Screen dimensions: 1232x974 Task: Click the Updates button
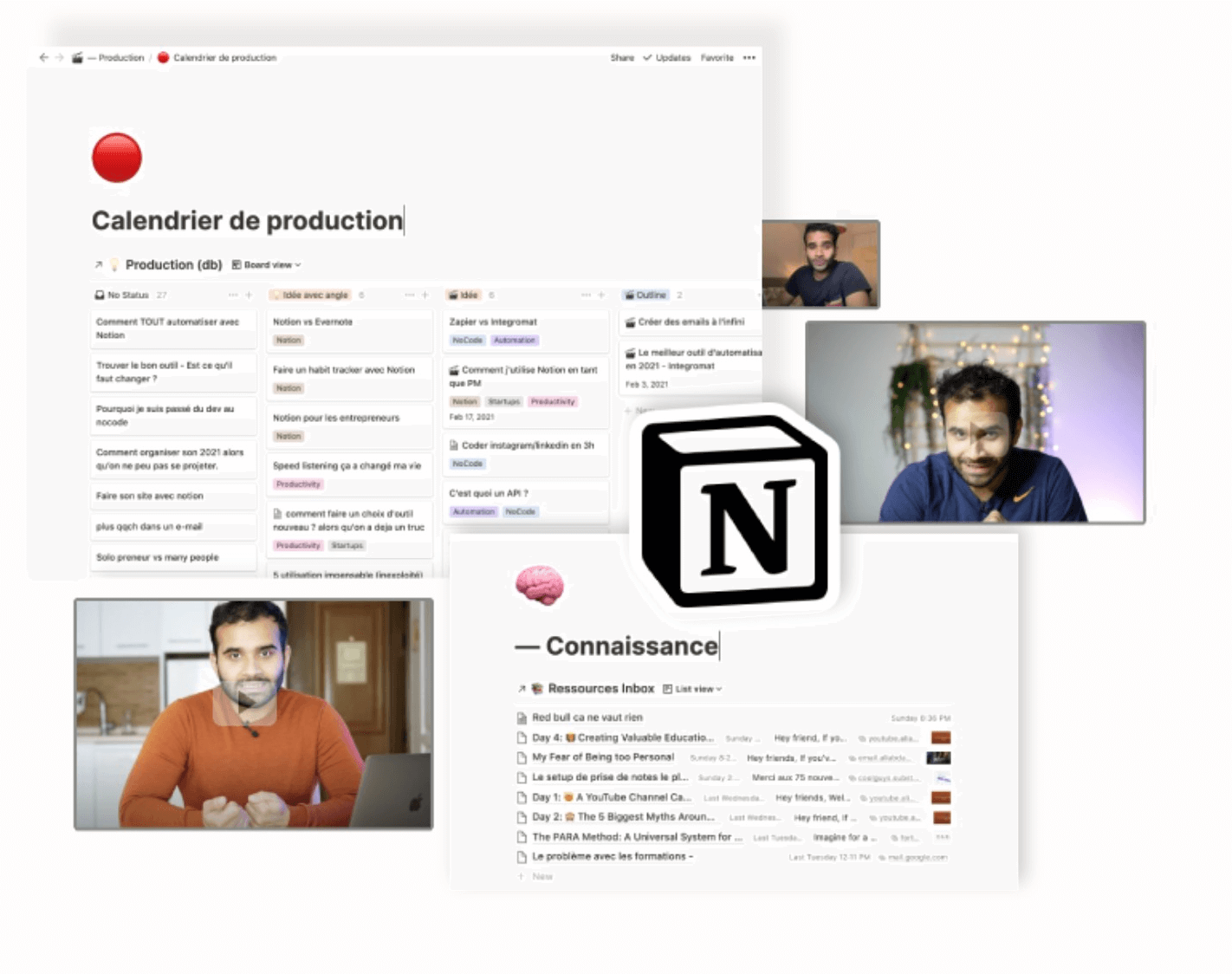673,57
